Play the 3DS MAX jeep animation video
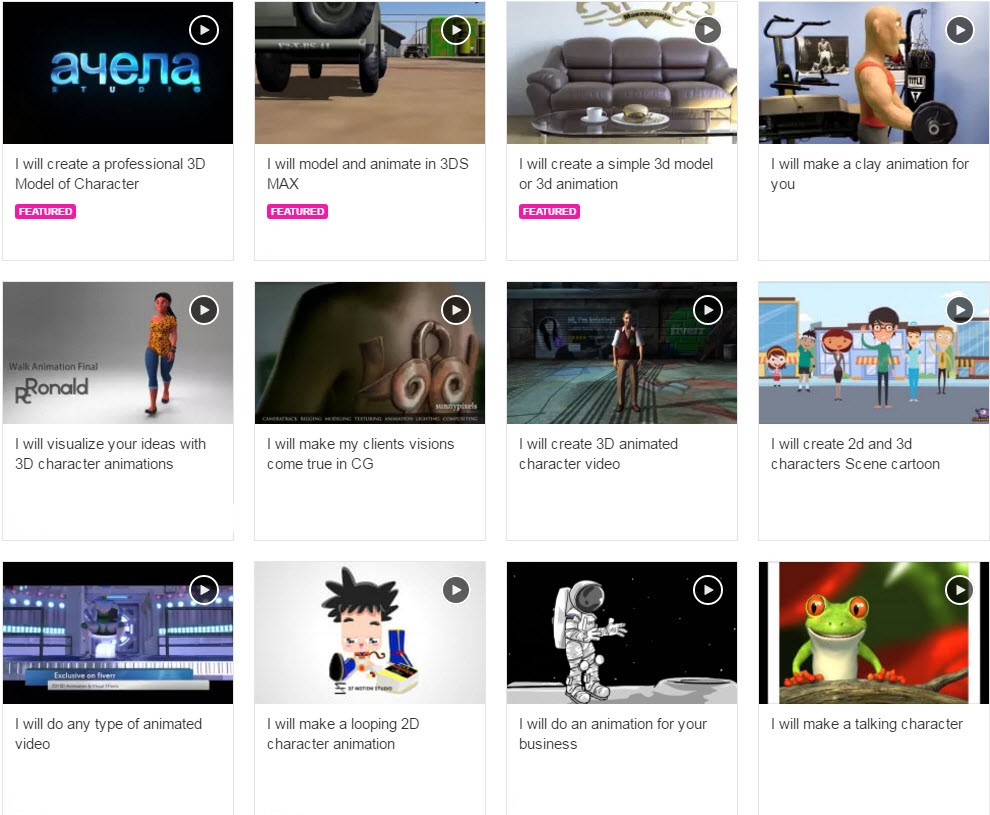The image size is (990, 815). [x=456, y=30]
